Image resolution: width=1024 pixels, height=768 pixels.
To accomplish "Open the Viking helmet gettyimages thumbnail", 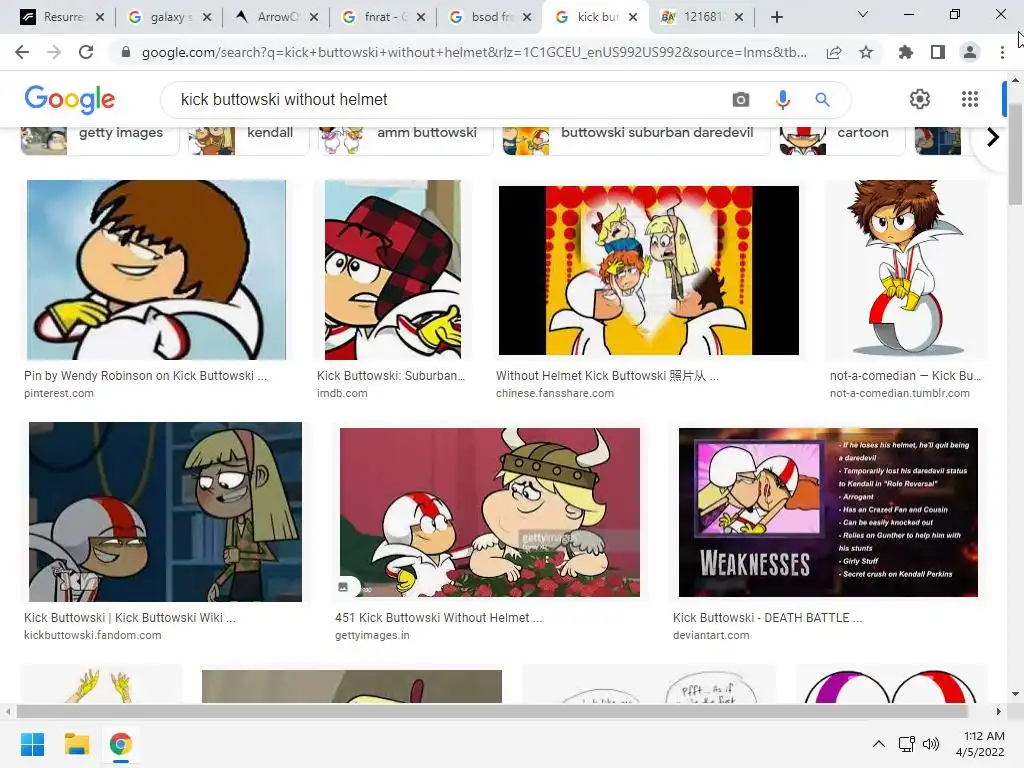I will coord(490,512).
